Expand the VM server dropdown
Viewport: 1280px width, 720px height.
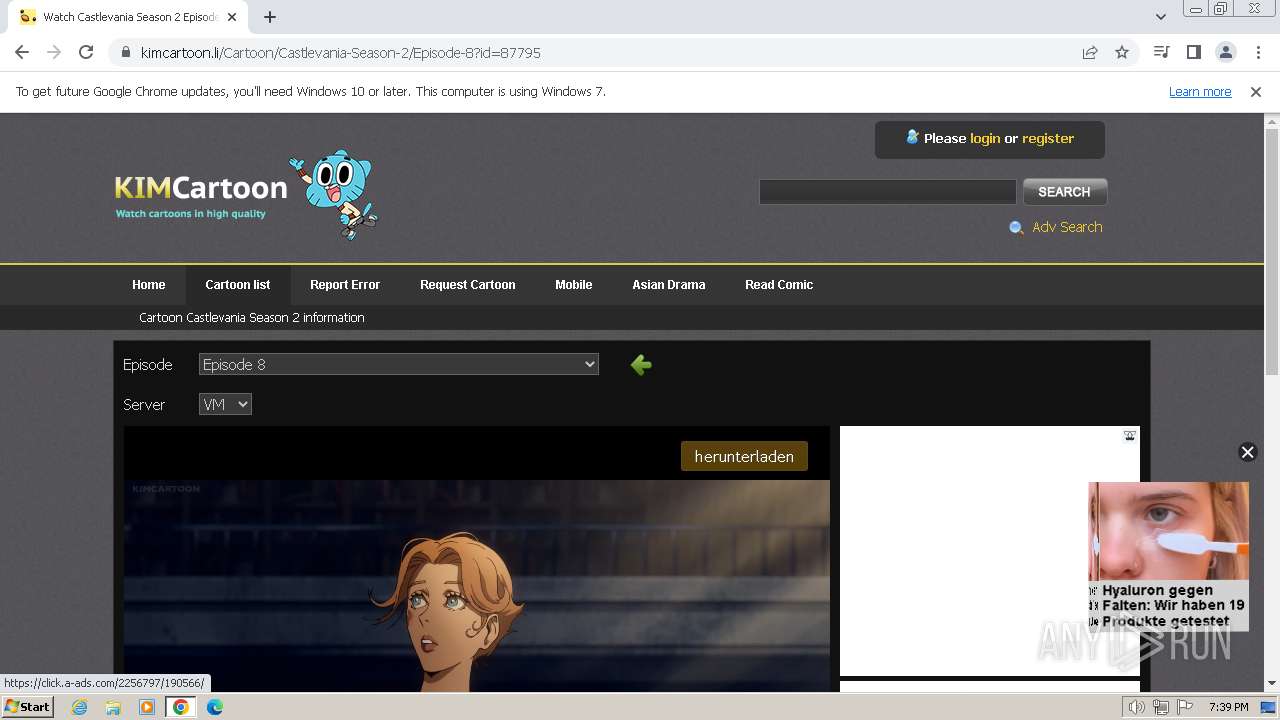point(225,404)
